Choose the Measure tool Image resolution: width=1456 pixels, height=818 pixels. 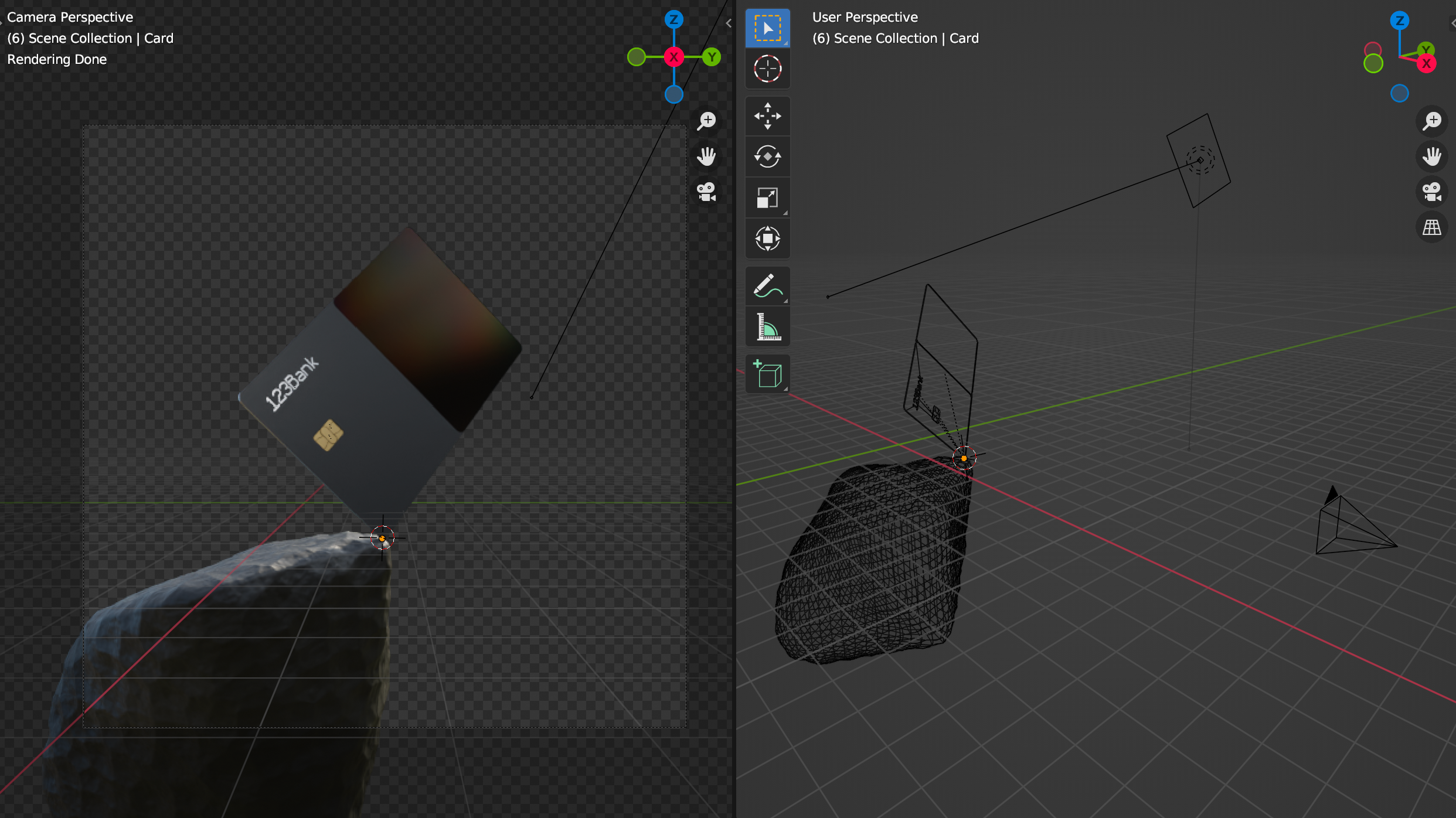coord(767,326)
